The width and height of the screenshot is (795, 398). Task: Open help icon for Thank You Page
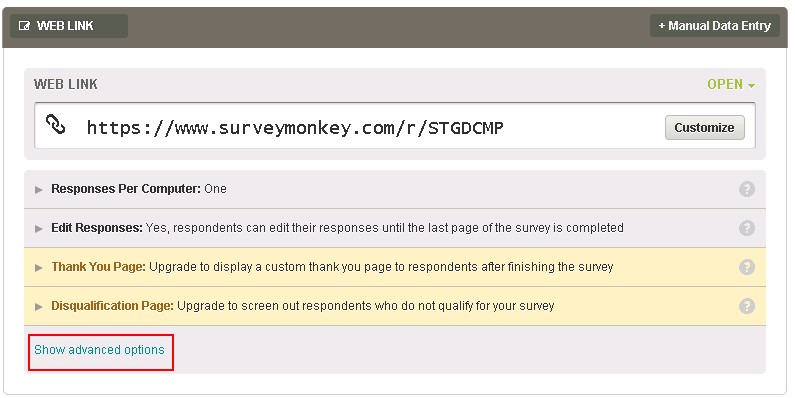click(x=746, y=267)
